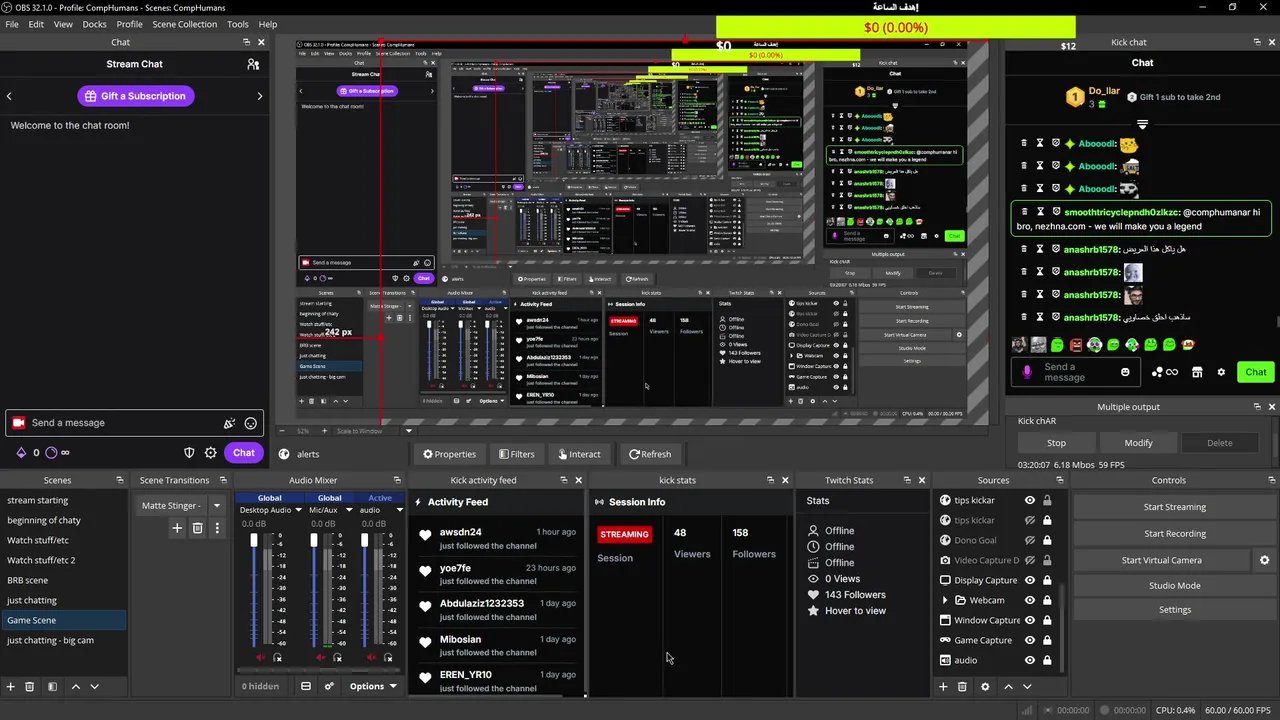Move scene up arrow in Scenes dock

click(75, 687)
